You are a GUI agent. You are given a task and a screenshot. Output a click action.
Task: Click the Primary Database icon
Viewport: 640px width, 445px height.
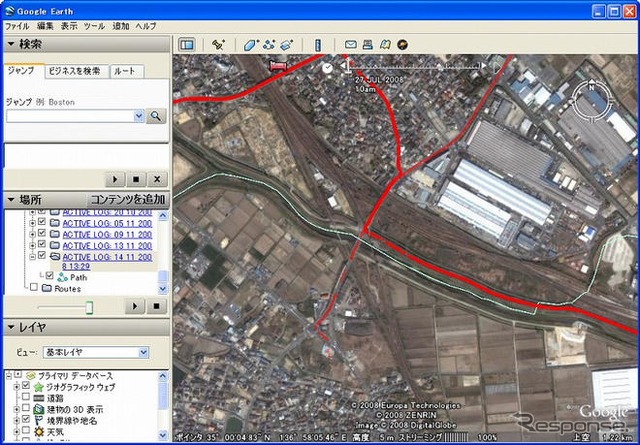click(31, 376)
